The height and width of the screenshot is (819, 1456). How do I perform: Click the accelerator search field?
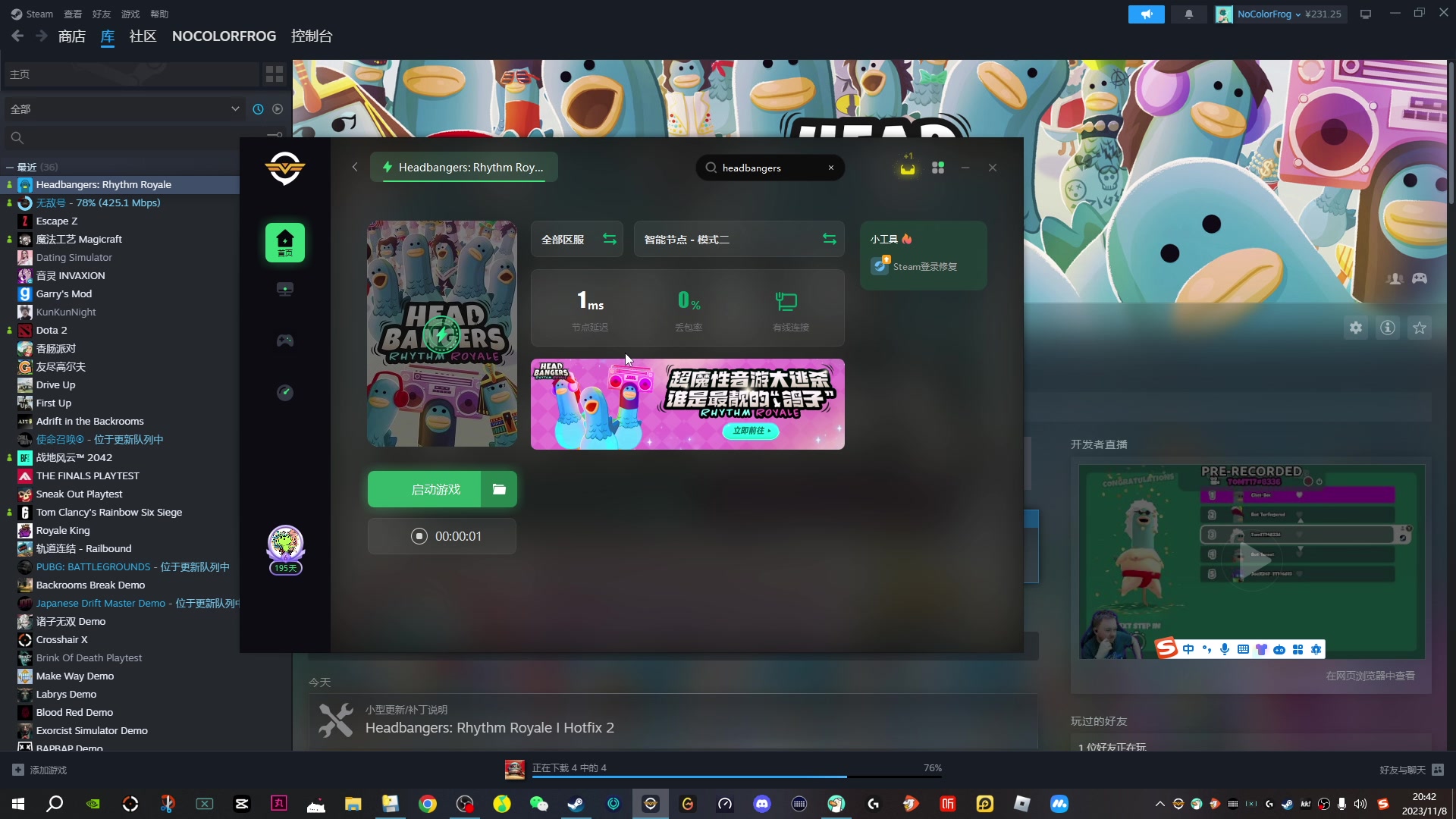pyautogui.click(x=770, y=168)
